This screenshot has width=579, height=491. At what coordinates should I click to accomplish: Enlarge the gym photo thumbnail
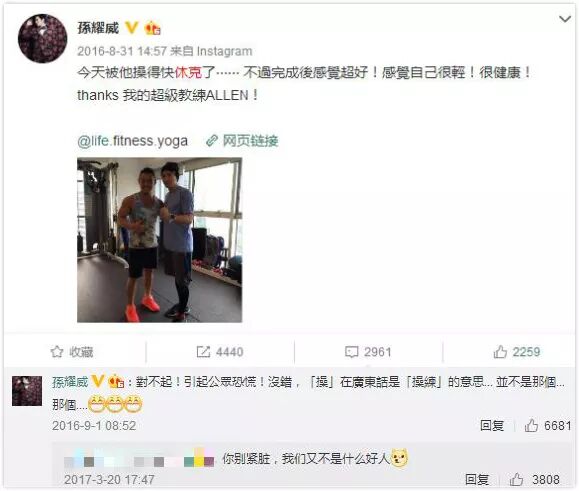[160, 240]
